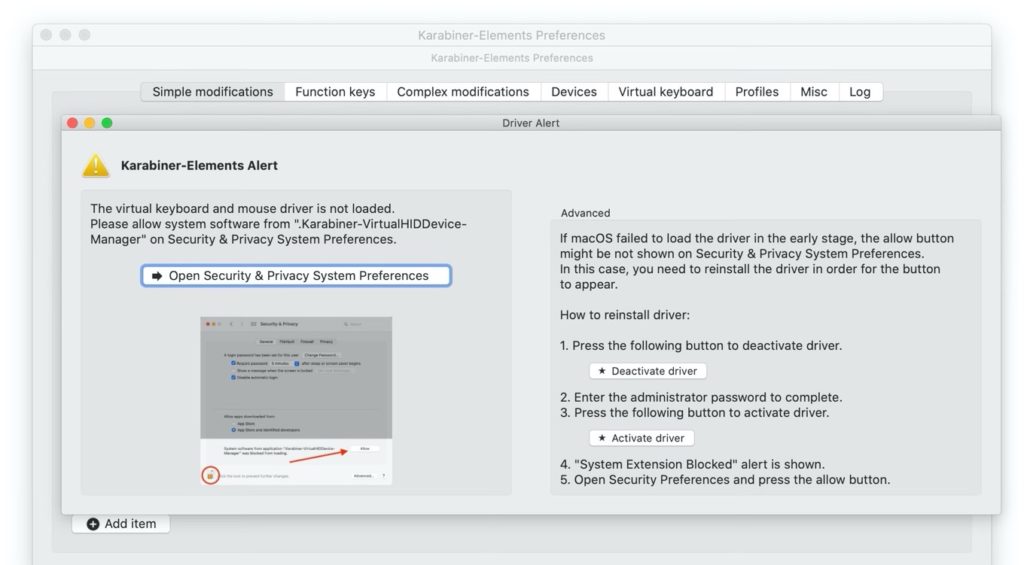1024x565 pixels.
Task: Switch to the Misc tab
Action: pyautogui.click(x=814, y=92)
